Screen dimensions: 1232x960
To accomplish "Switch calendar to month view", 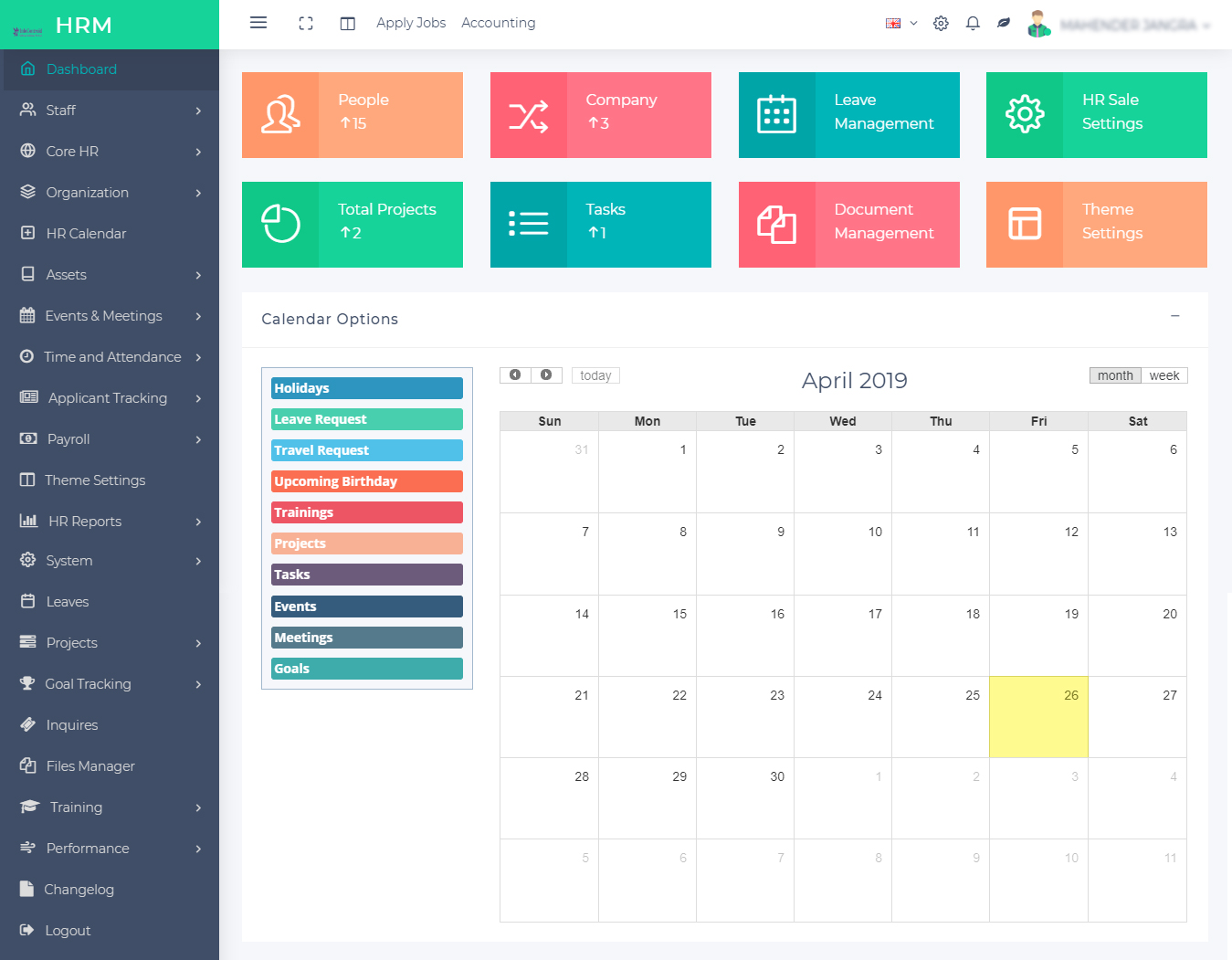I will (x=1114, y=375).
